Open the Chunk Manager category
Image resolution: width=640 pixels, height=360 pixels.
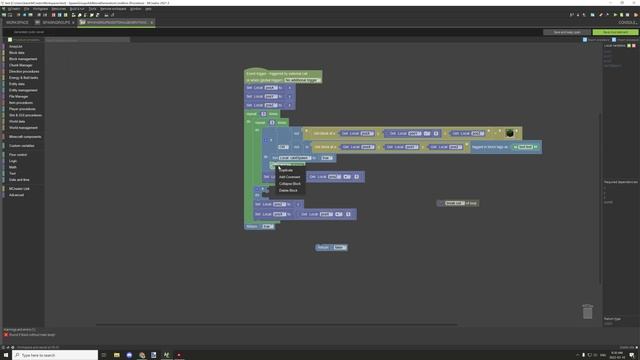pos(20,65)
